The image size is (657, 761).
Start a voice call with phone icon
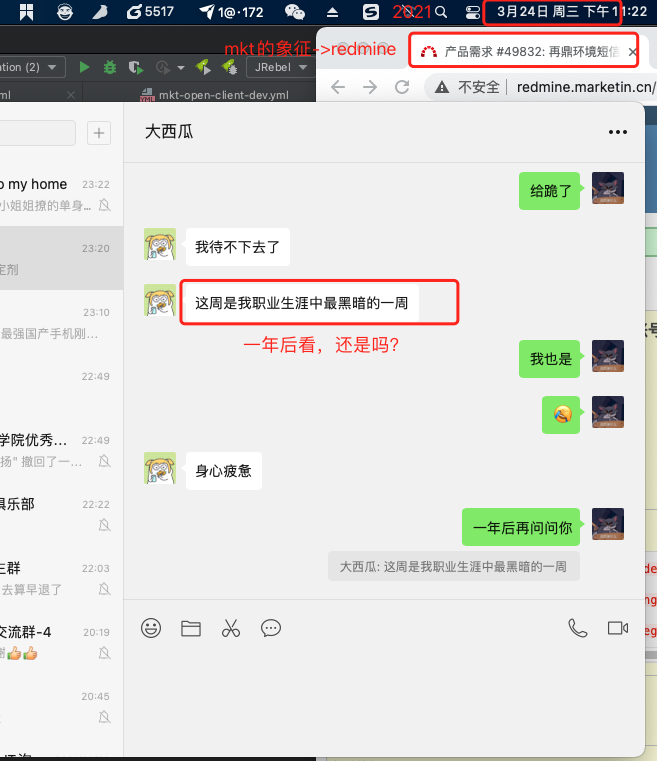577,628
